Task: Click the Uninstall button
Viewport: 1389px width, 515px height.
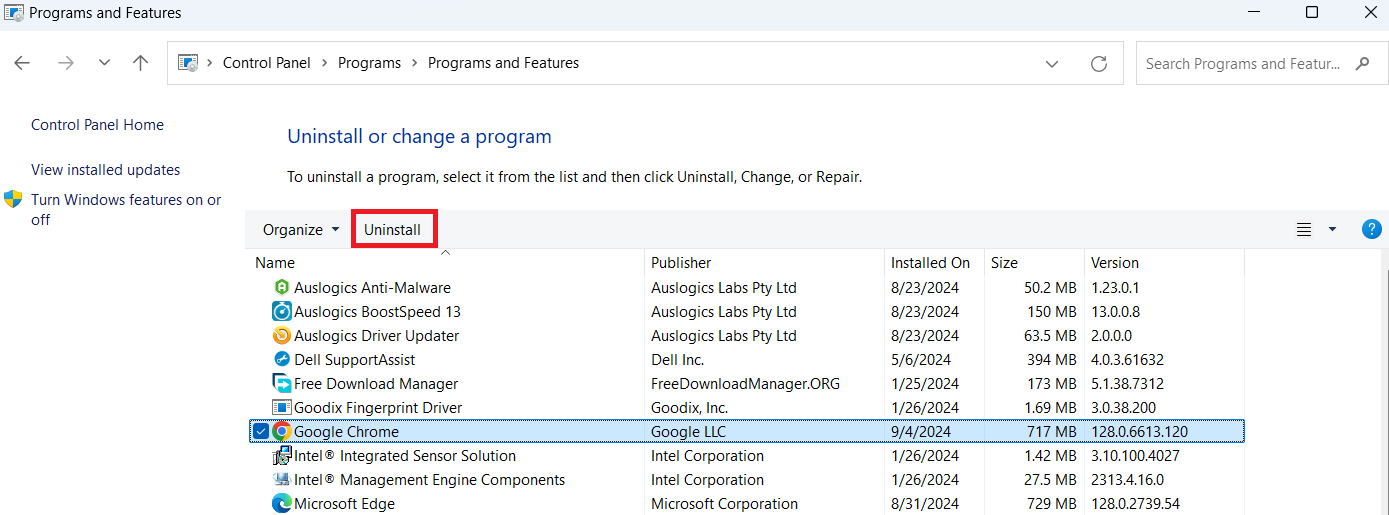Action: (393, 230)
